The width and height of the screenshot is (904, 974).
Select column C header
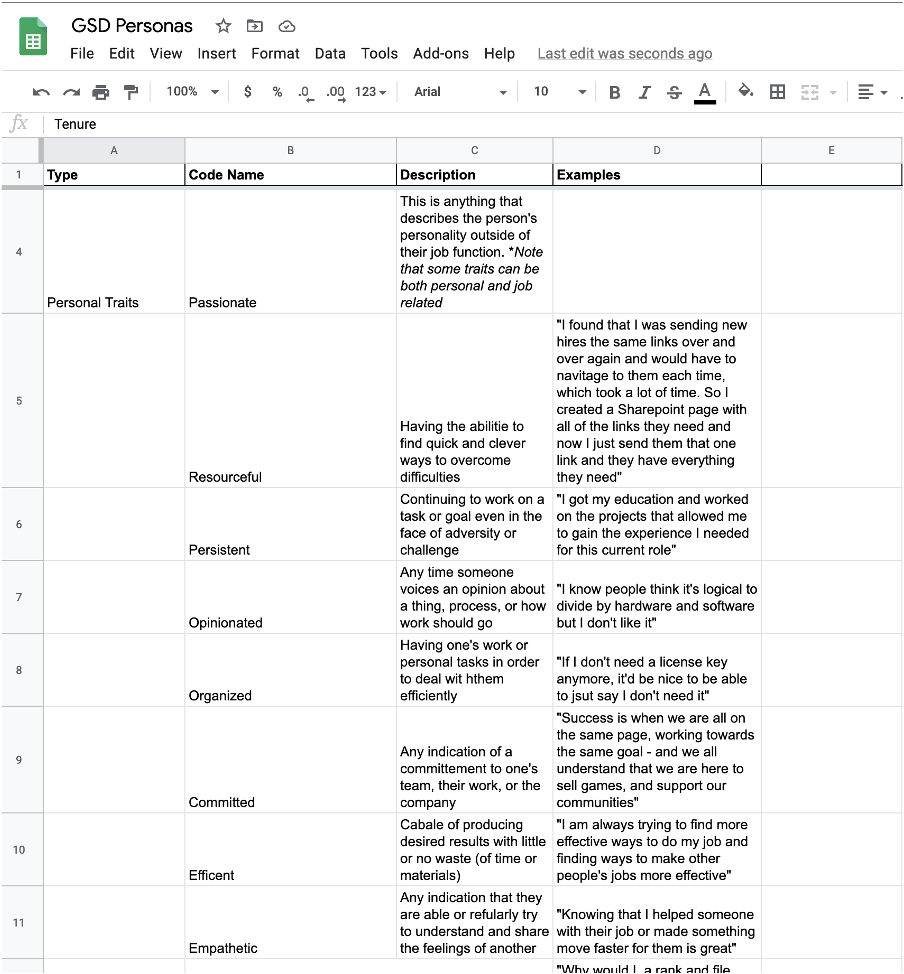474,150
